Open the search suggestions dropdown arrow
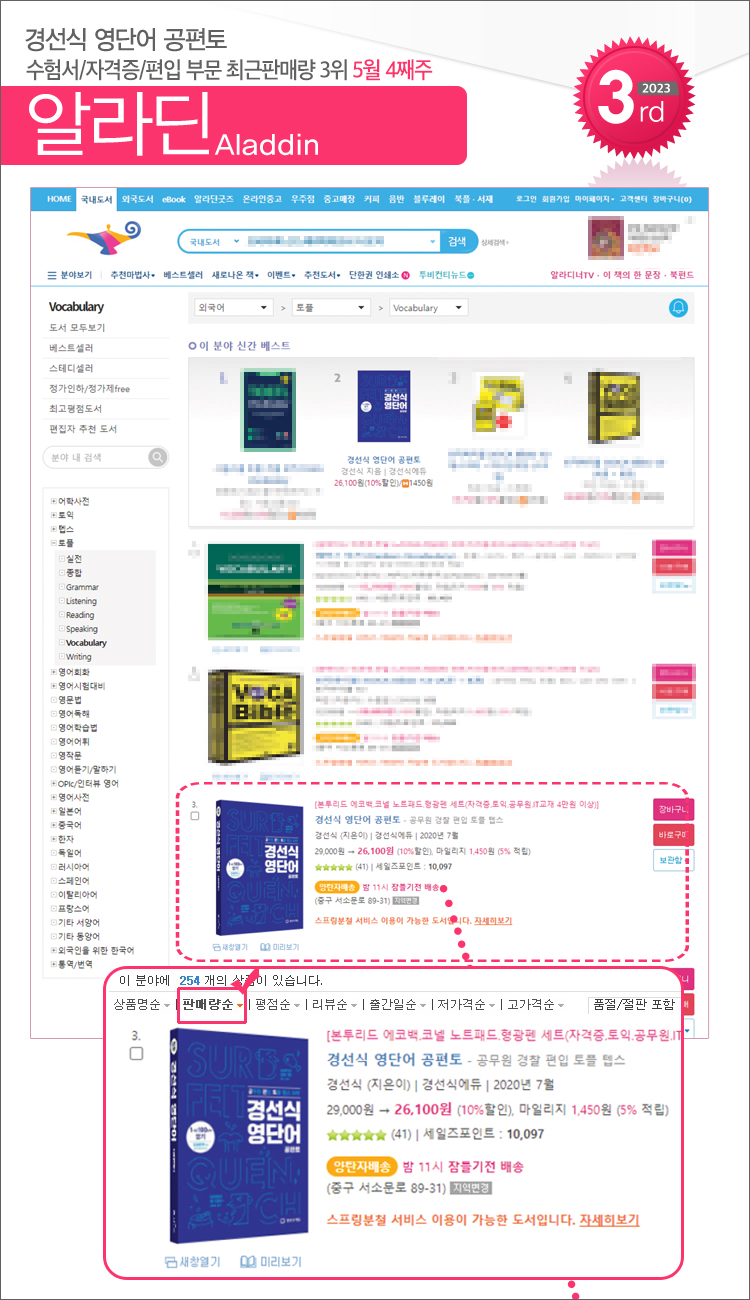 [x=433, y=241]
